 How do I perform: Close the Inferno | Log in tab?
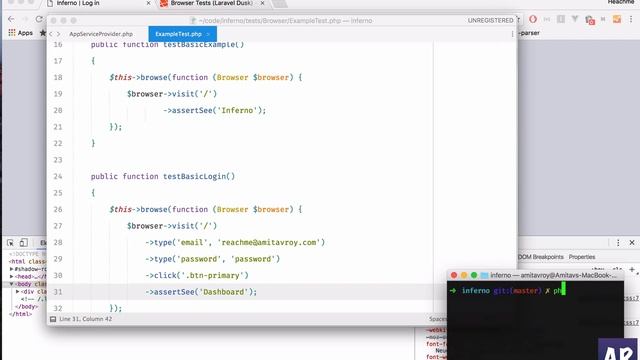click(x=148, y=3)
